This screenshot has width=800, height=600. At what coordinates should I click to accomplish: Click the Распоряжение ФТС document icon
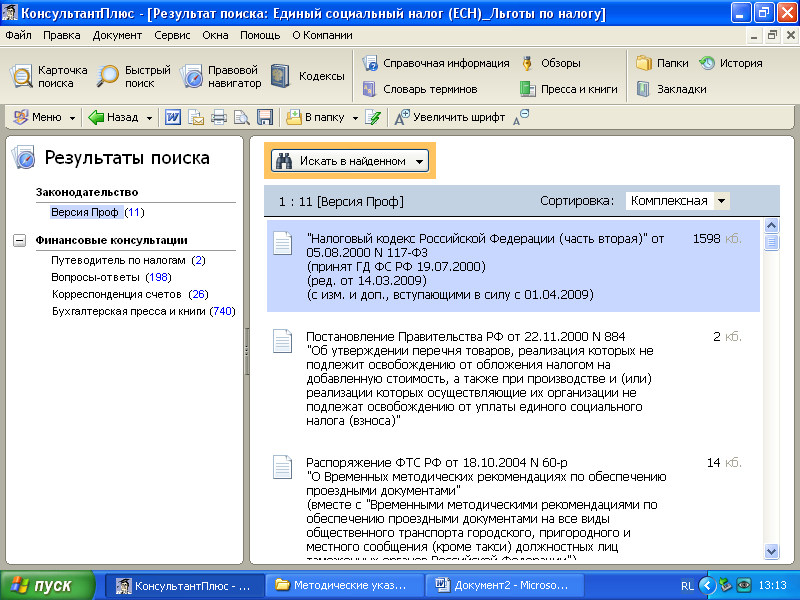[283, 467]
